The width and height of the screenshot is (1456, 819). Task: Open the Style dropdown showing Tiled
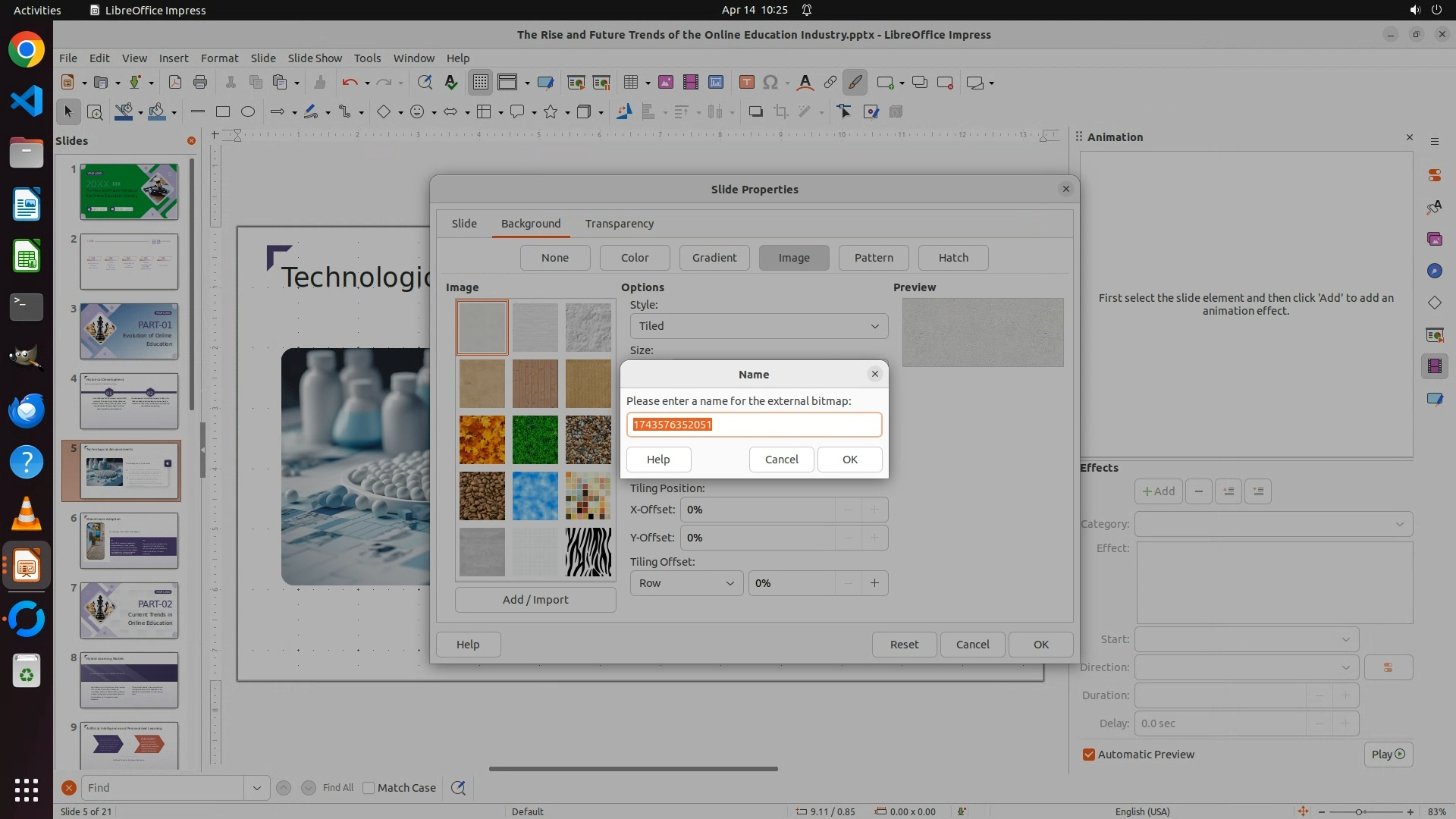click(758, 326)
